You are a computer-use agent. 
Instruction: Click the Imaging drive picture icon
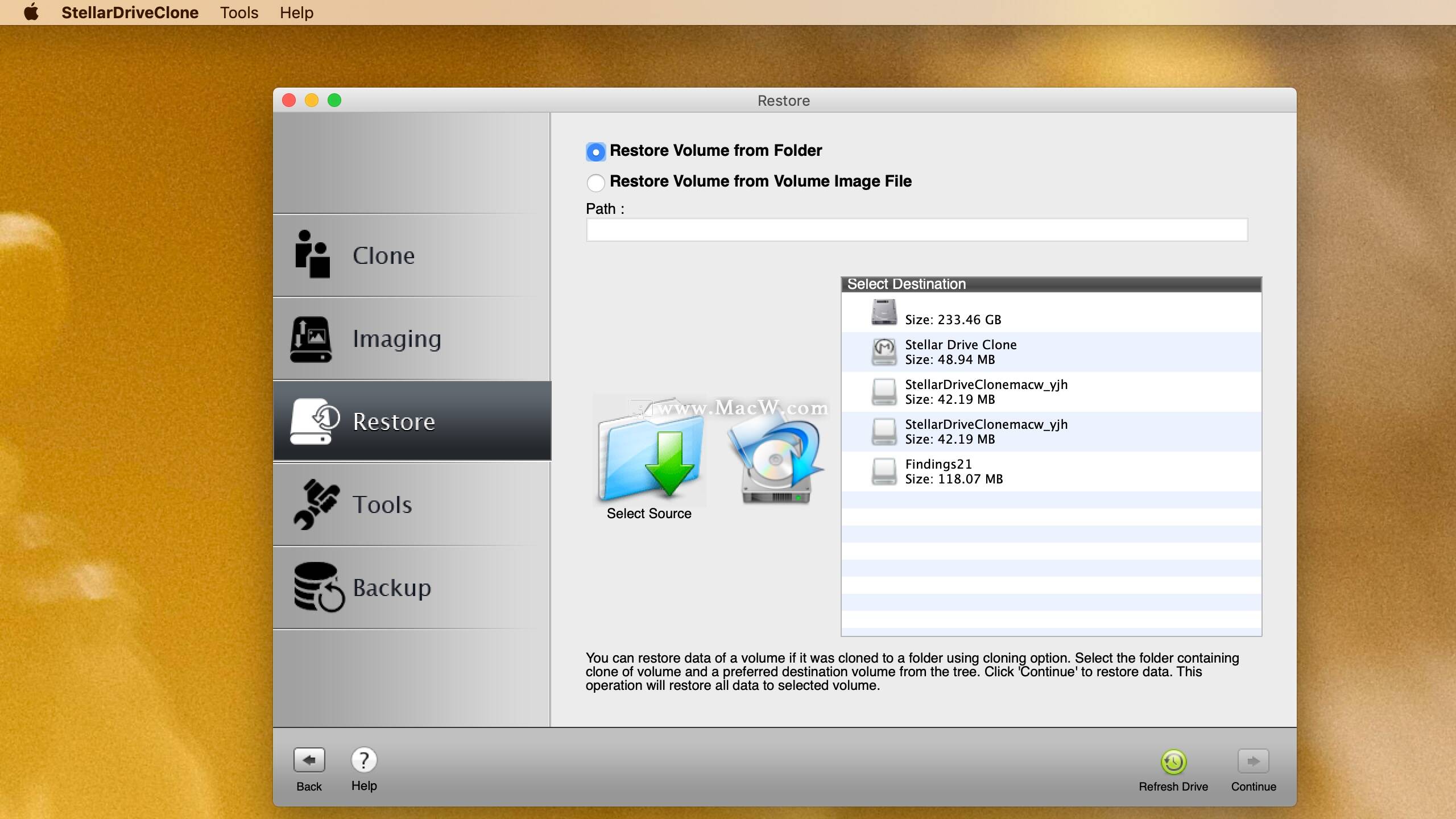311,340
